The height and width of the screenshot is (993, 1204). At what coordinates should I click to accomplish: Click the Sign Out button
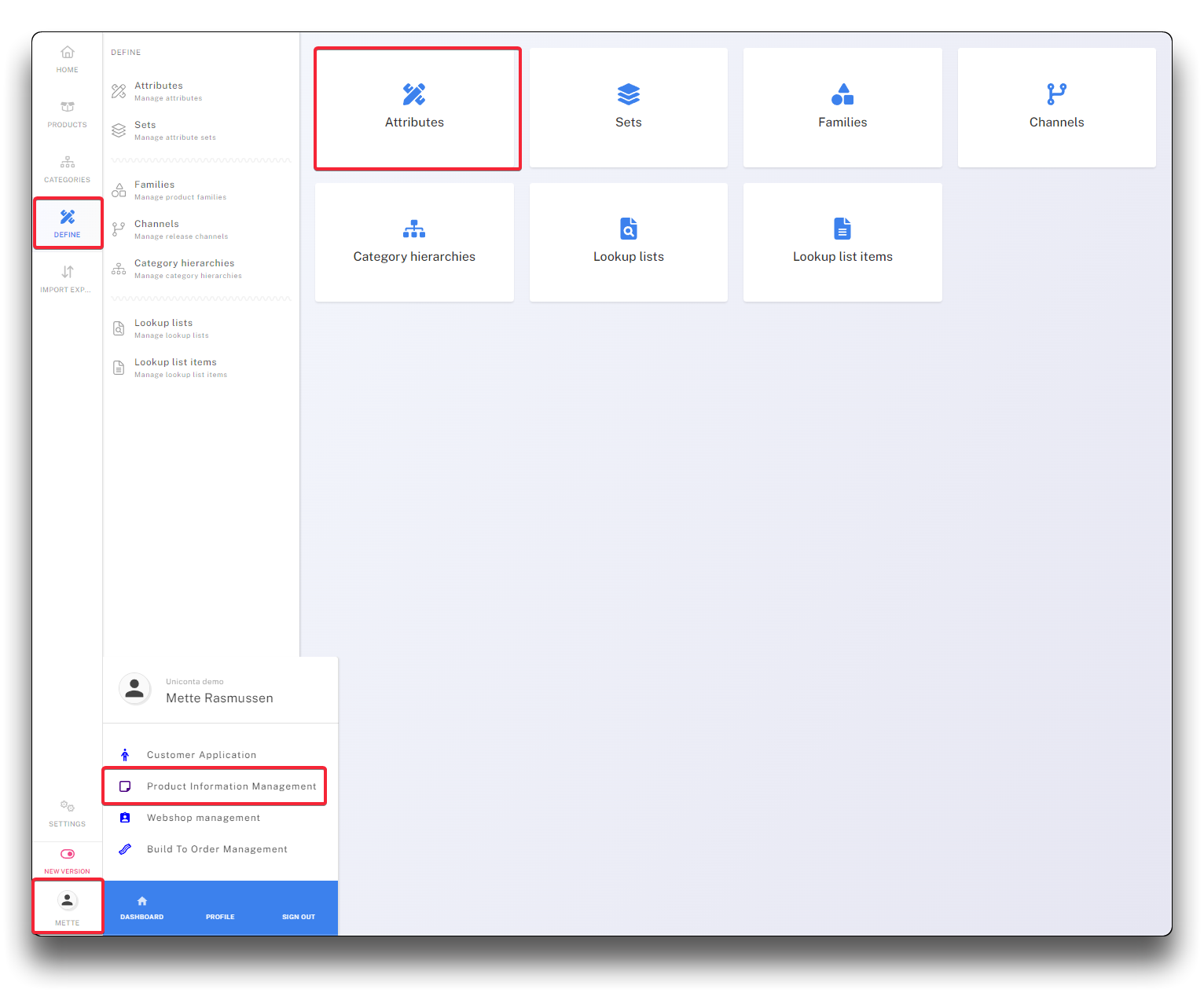pos(299,917)
